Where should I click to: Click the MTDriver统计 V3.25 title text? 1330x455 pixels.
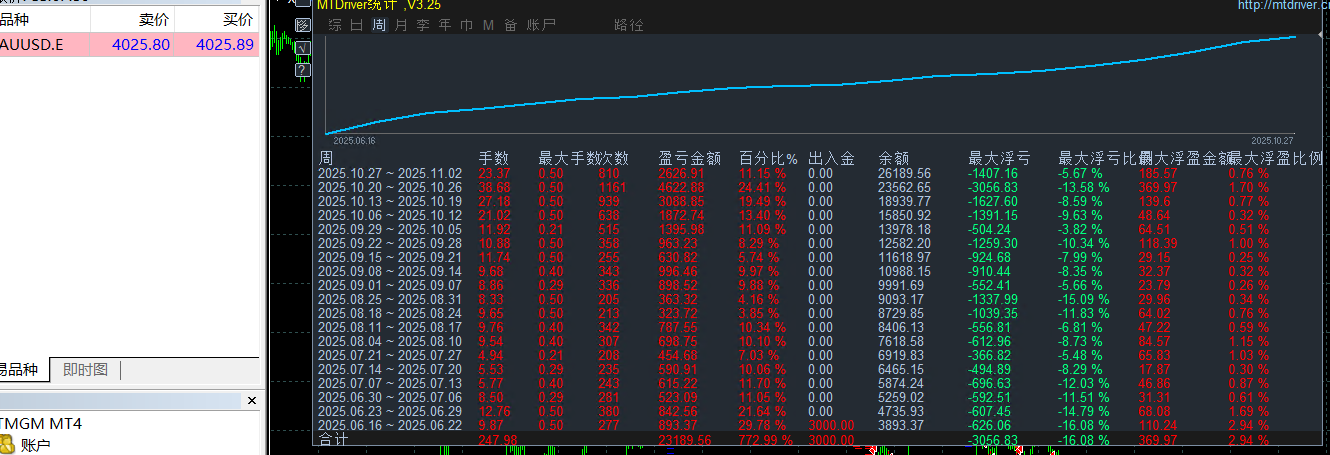tap(378, 5)
